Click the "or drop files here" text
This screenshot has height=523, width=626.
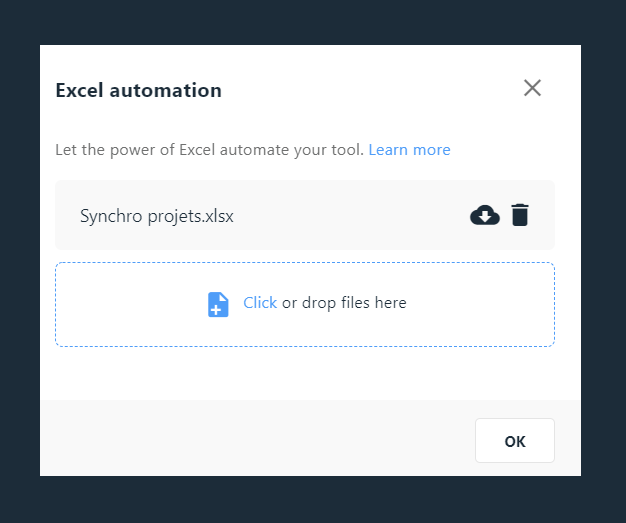pos(344,303)
